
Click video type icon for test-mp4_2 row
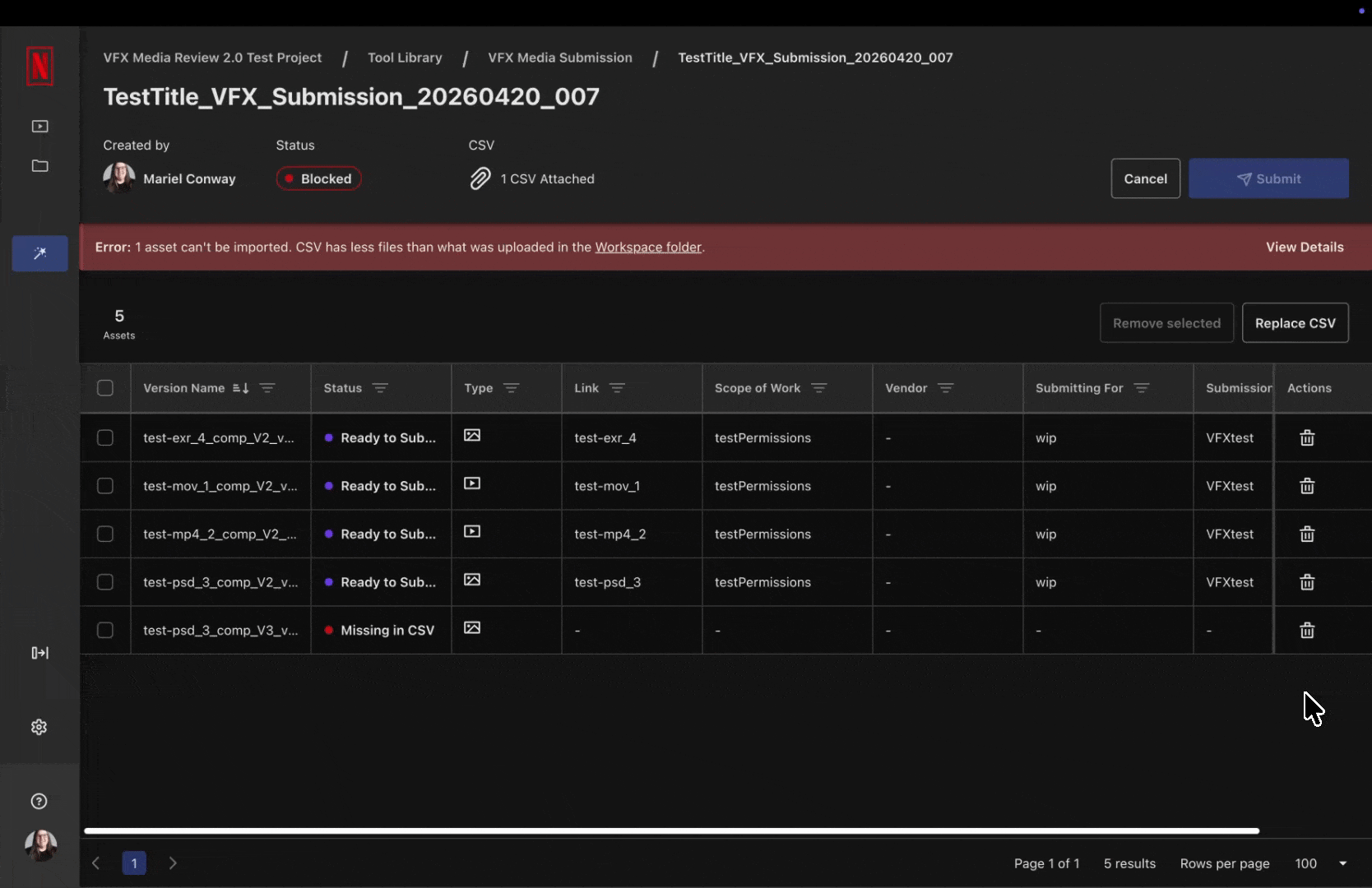[x=472, y=531]
